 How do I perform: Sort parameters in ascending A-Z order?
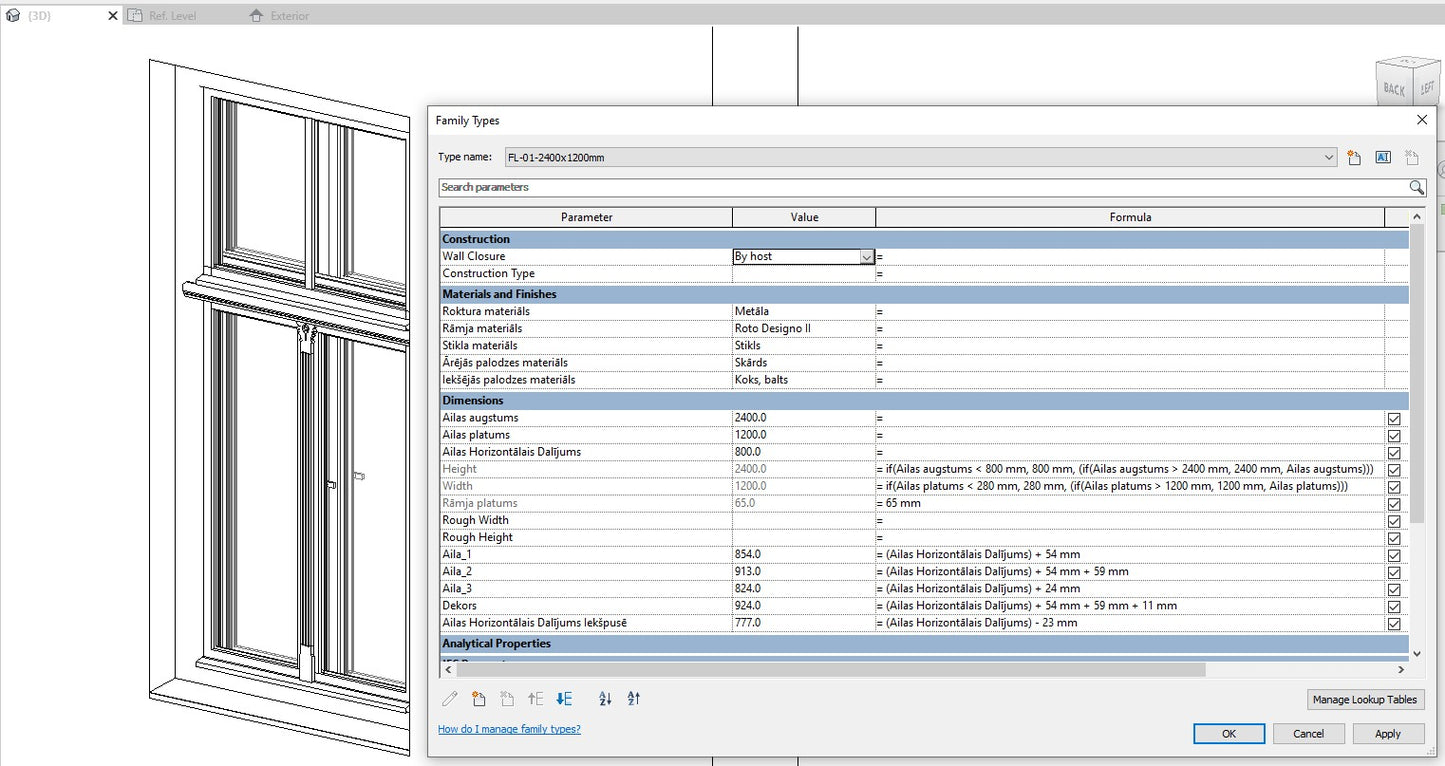[605, 699]
